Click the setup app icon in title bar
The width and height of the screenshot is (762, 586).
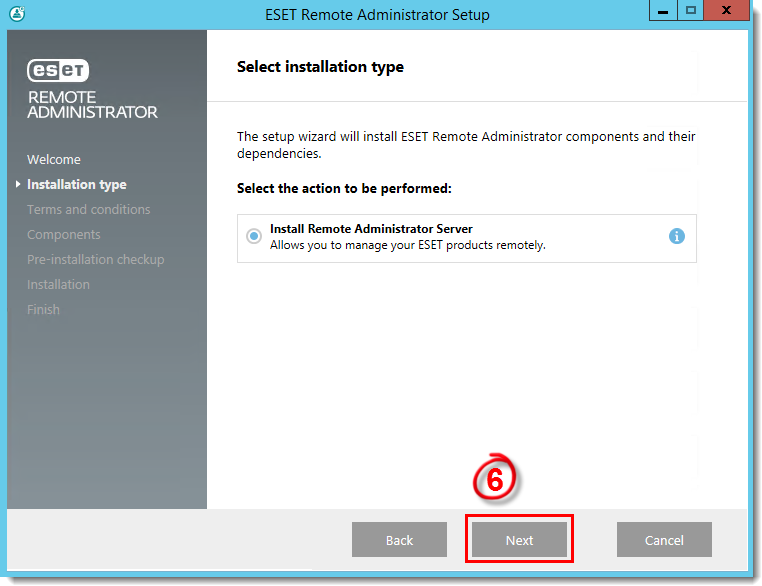pos(17,14)
